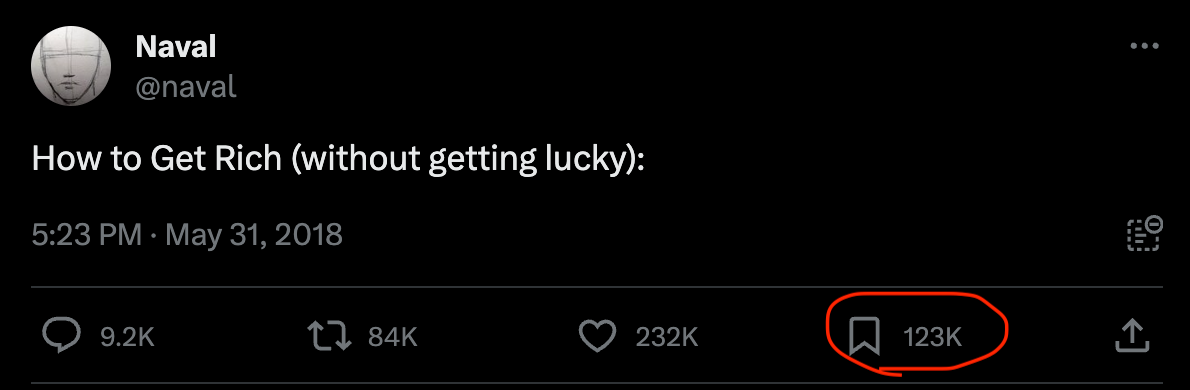This screenshot has height=390, width=1190.
Task: Open the retweet arrows menu
Action: pyautogui.click(x=329, y=336)
